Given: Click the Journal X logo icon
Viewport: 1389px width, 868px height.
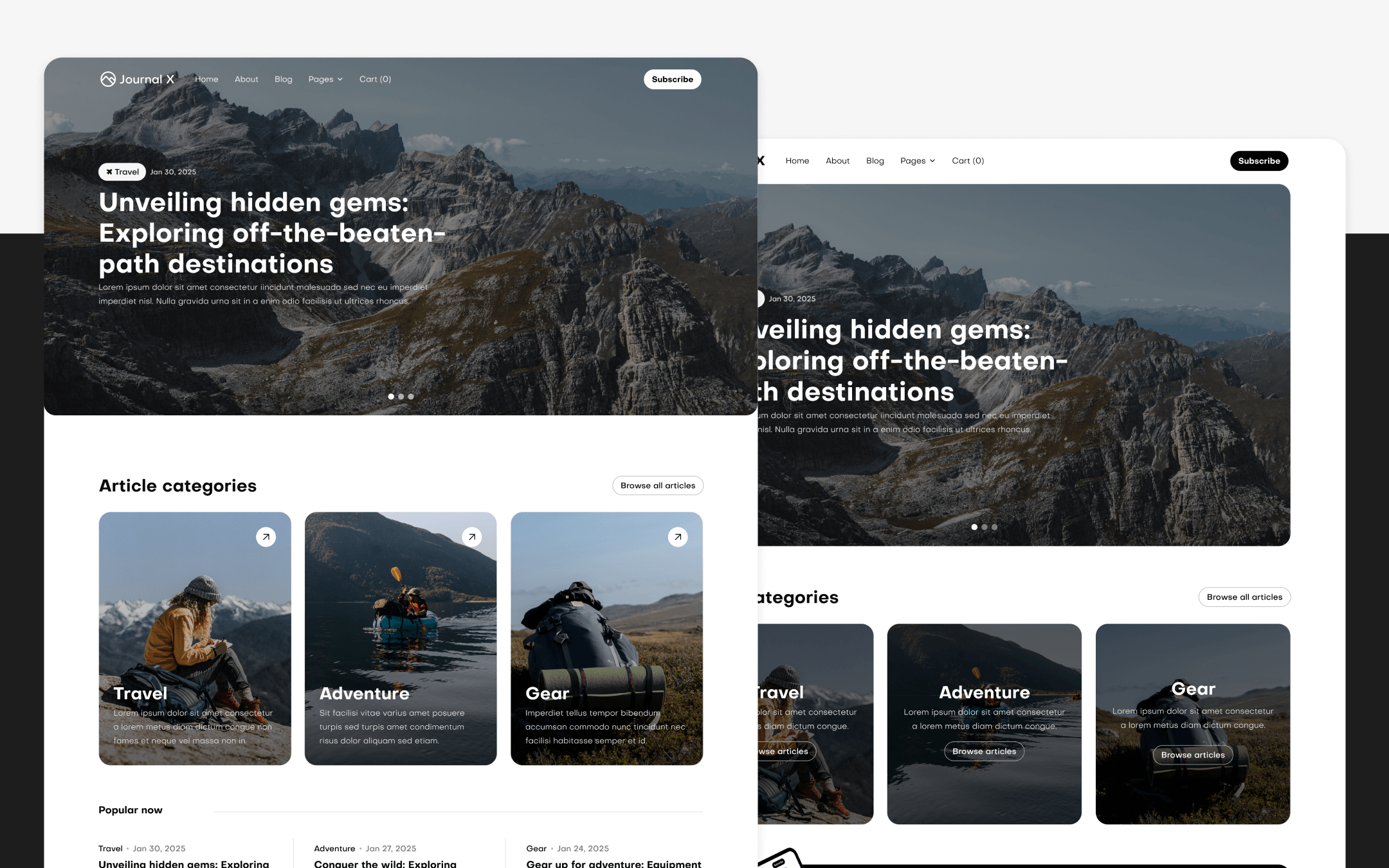Looking at the screenshot, I should pyautogui.click(x=107, y=79).
